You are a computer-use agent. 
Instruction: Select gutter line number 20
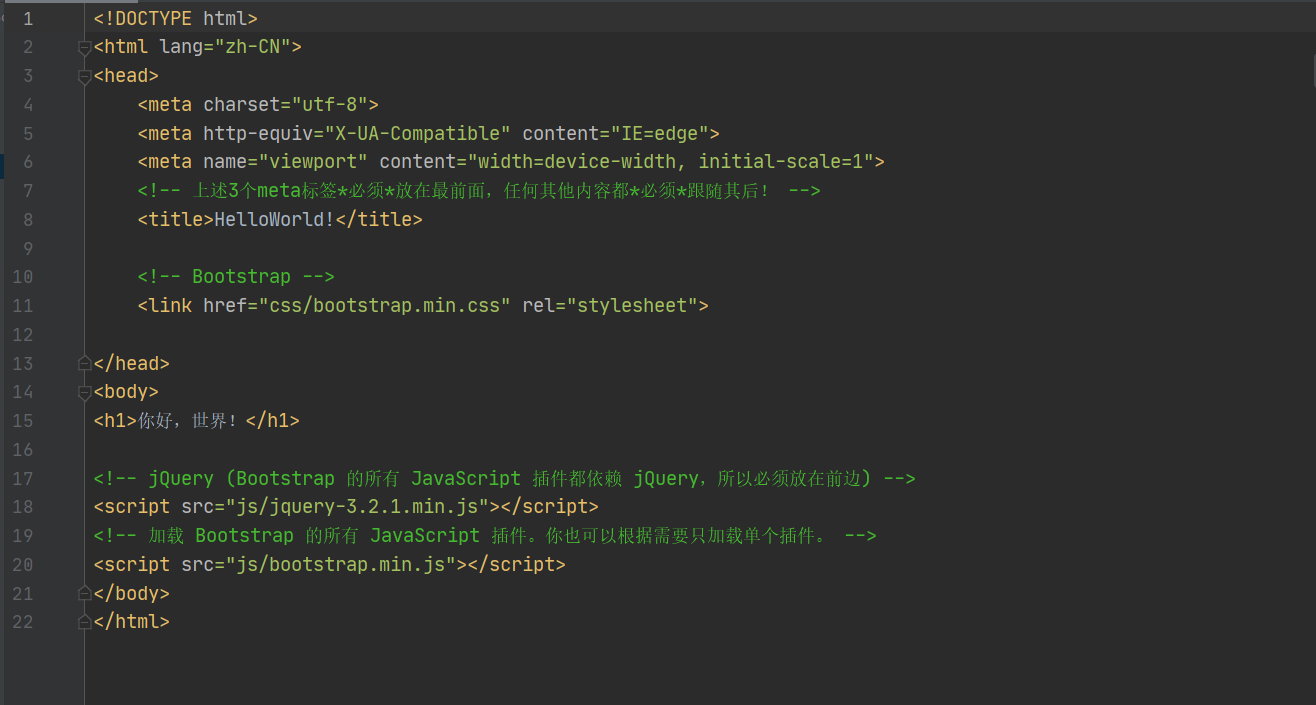point(23,565)
